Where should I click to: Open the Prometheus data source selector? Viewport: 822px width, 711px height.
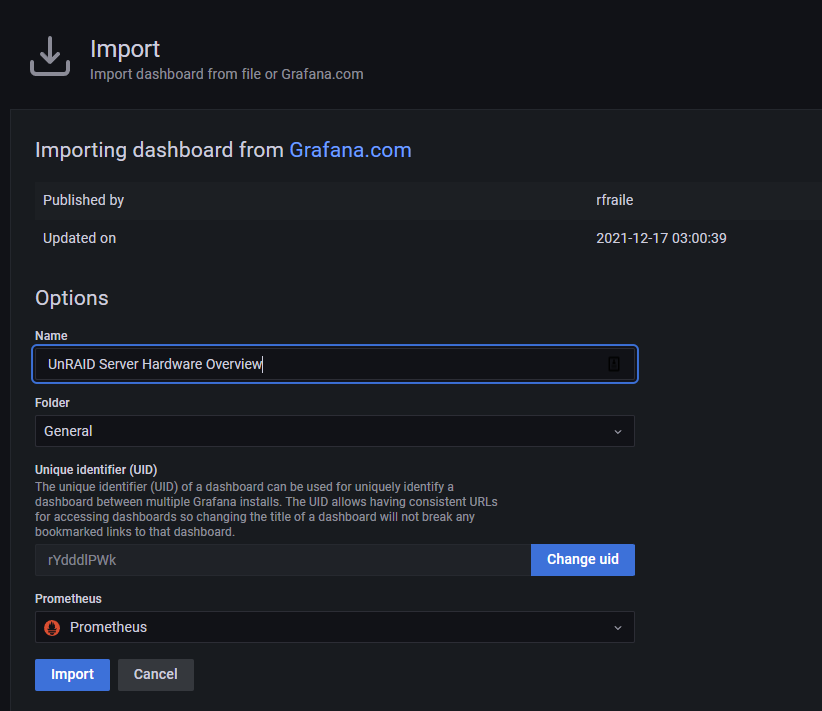tap(334, 627)
